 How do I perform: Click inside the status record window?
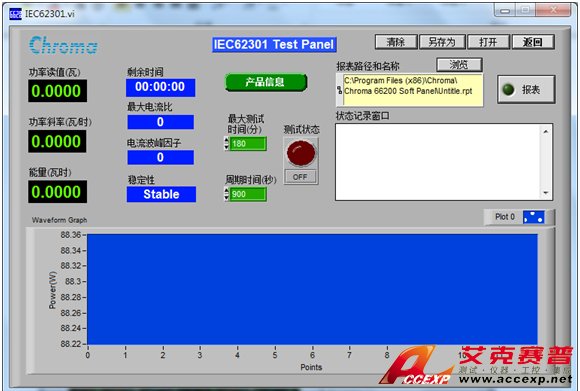click(x=438, y=162)
